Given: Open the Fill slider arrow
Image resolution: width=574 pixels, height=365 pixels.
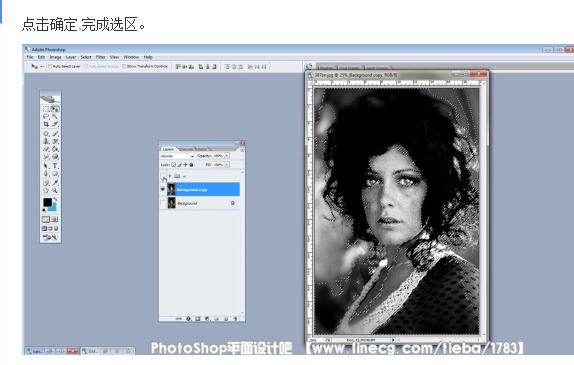Looking at the screenshot, I should (227, 165).
